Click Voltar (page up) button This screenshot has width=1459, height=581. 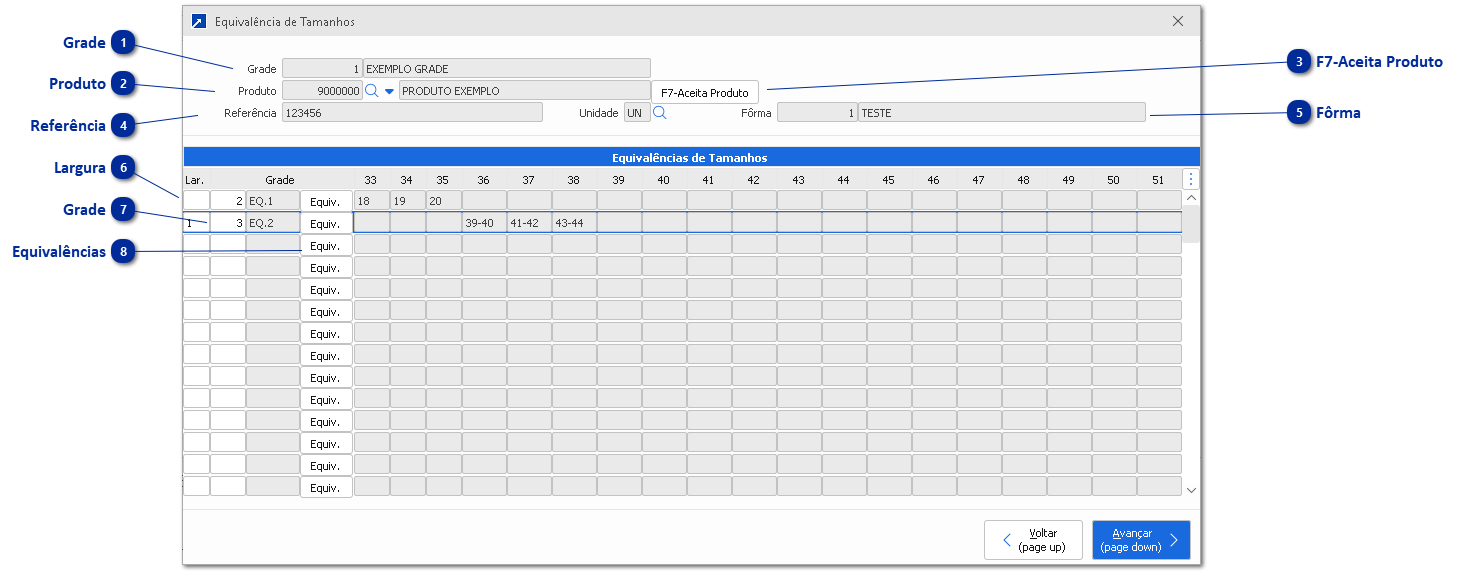(1033, 540)
